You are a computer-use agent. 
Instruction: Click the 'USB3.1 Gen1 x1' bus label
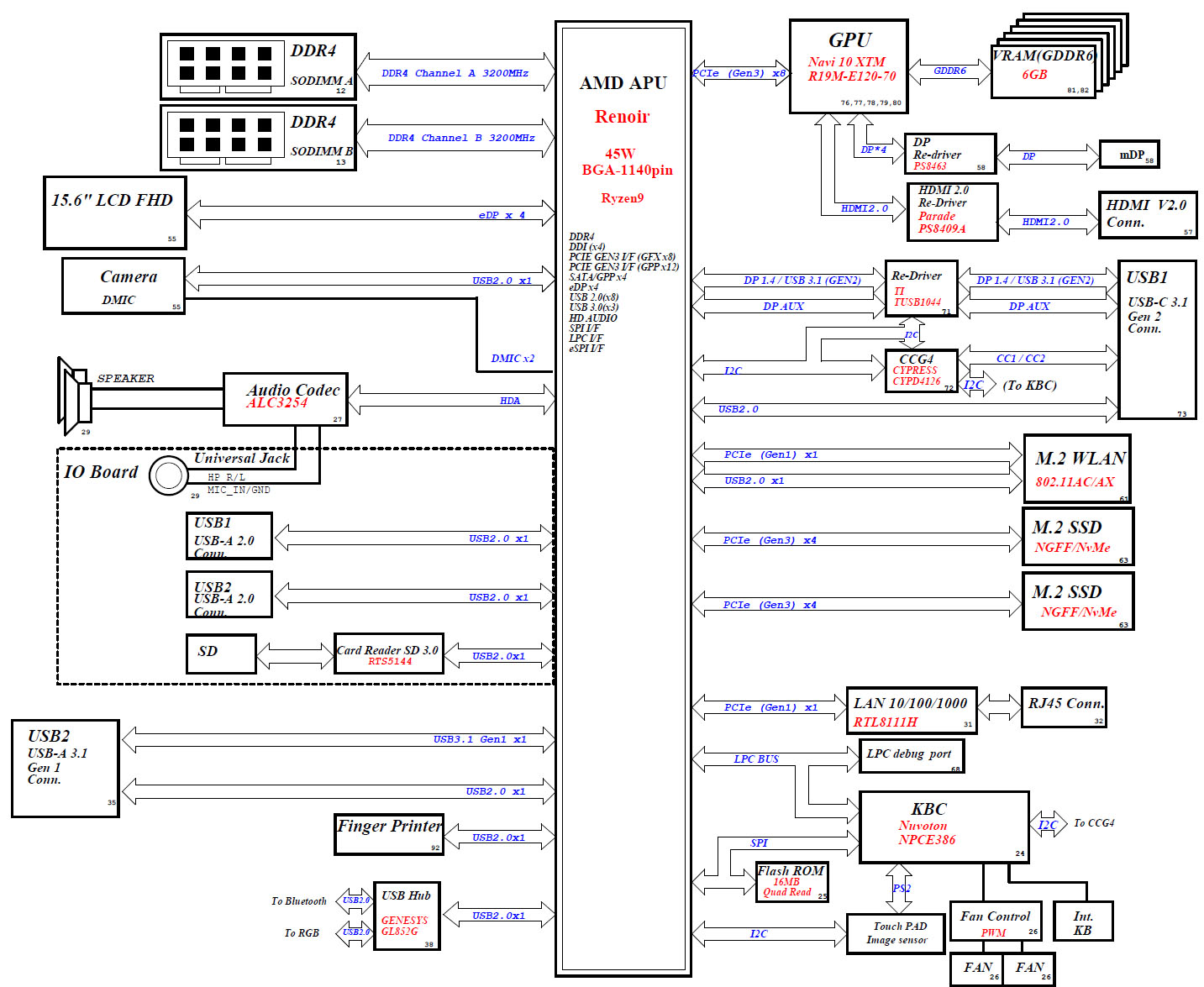click(480, 739)
